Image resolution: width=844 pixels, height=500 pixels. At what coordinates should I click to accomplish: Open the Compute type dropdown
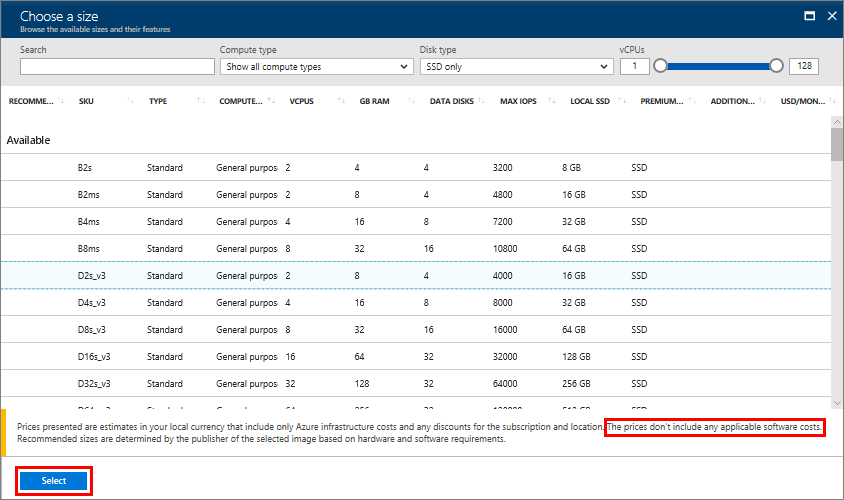(x=316, y=67)
